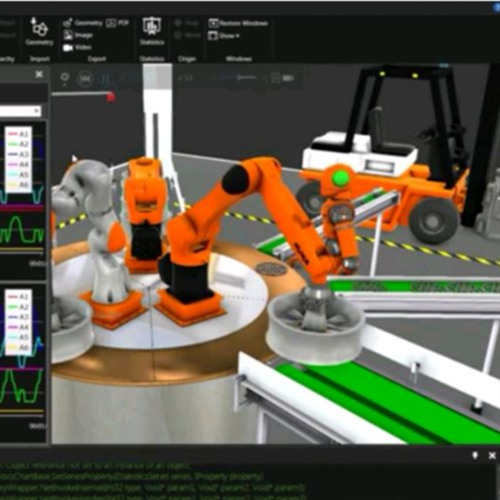Export an Image of the scene
Image resolution: width=500 pixels, height=500 pixels.
(x=78, y=35)
